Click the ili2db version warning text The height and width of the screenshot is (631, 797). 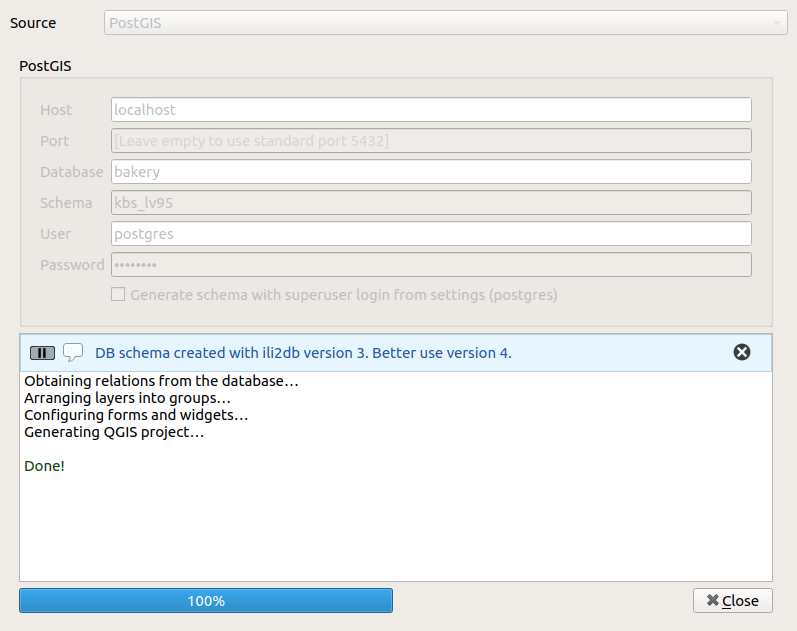coord(303,353)
